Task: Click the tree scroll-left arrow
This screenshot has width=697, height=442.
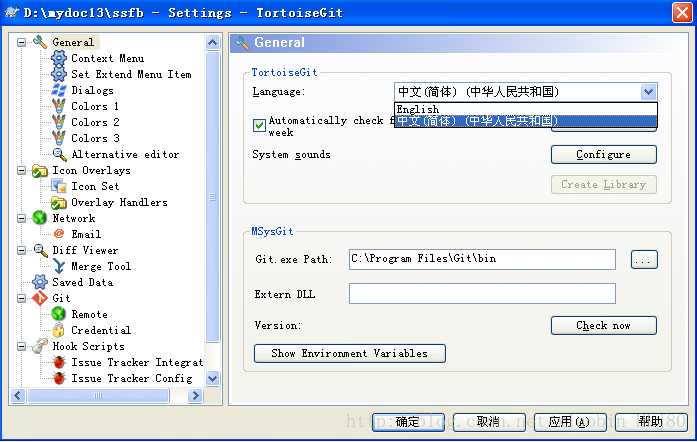Action: tap(18, 395)
